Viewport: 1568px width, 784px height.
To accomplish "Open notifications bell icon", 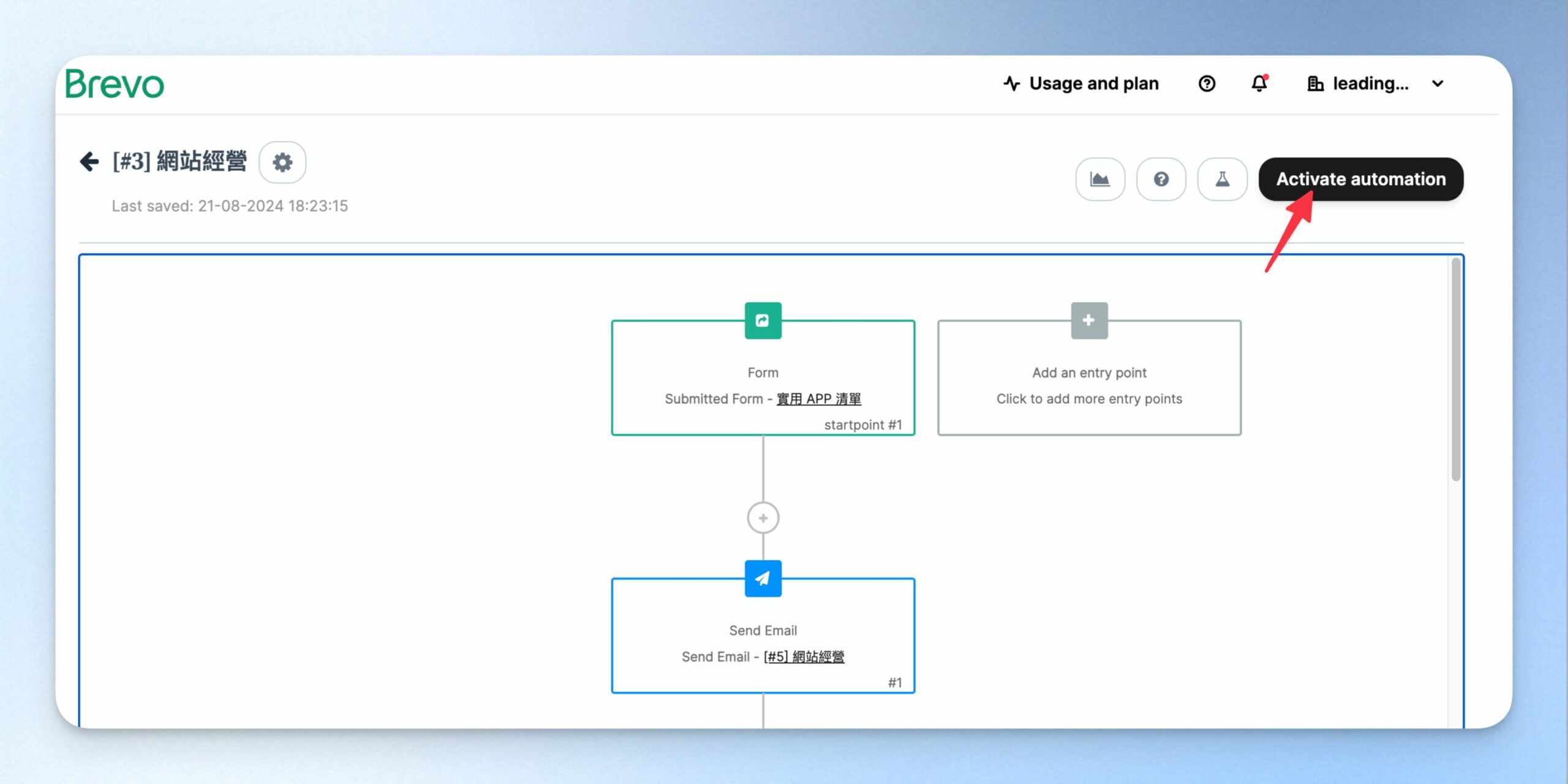I will pyautogui.click(x=1259, y=83).
